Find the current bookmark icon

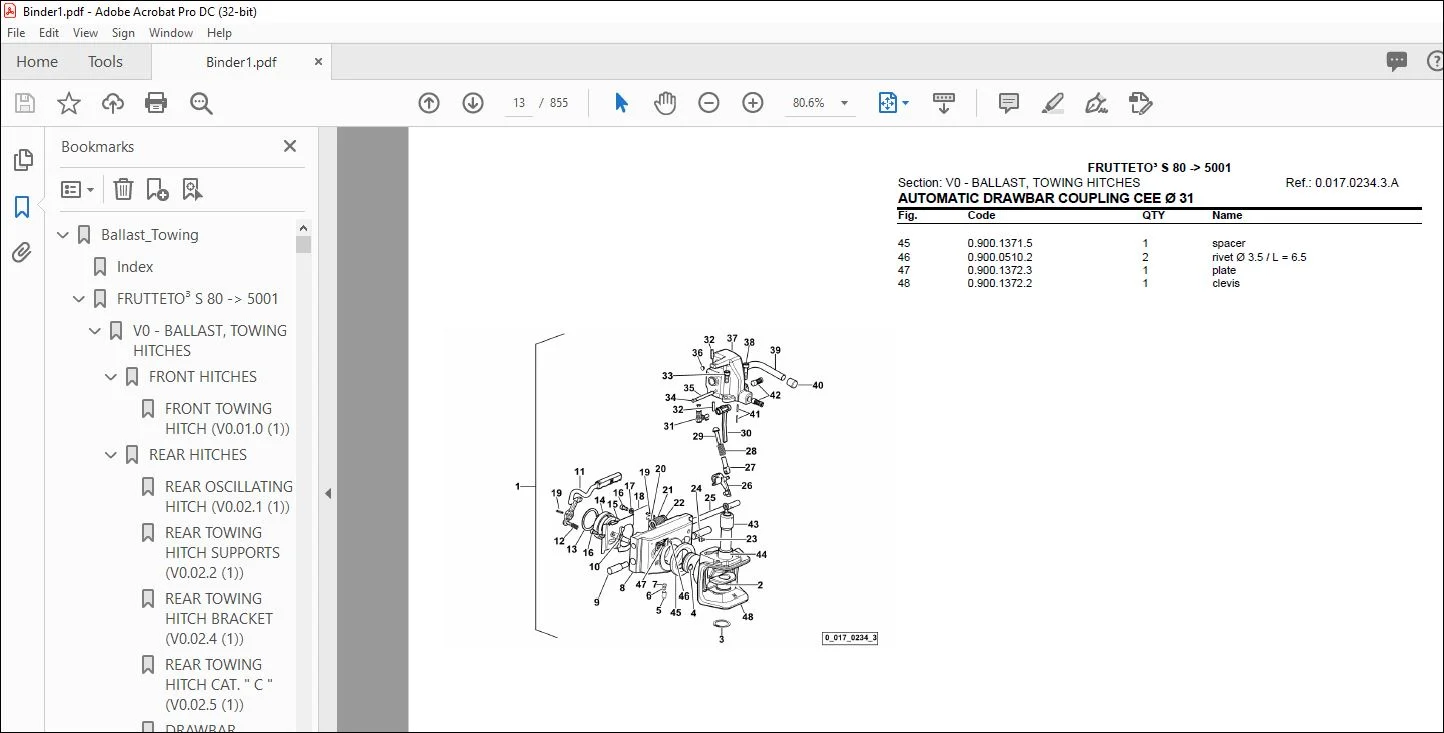click(x=192, y=189)
